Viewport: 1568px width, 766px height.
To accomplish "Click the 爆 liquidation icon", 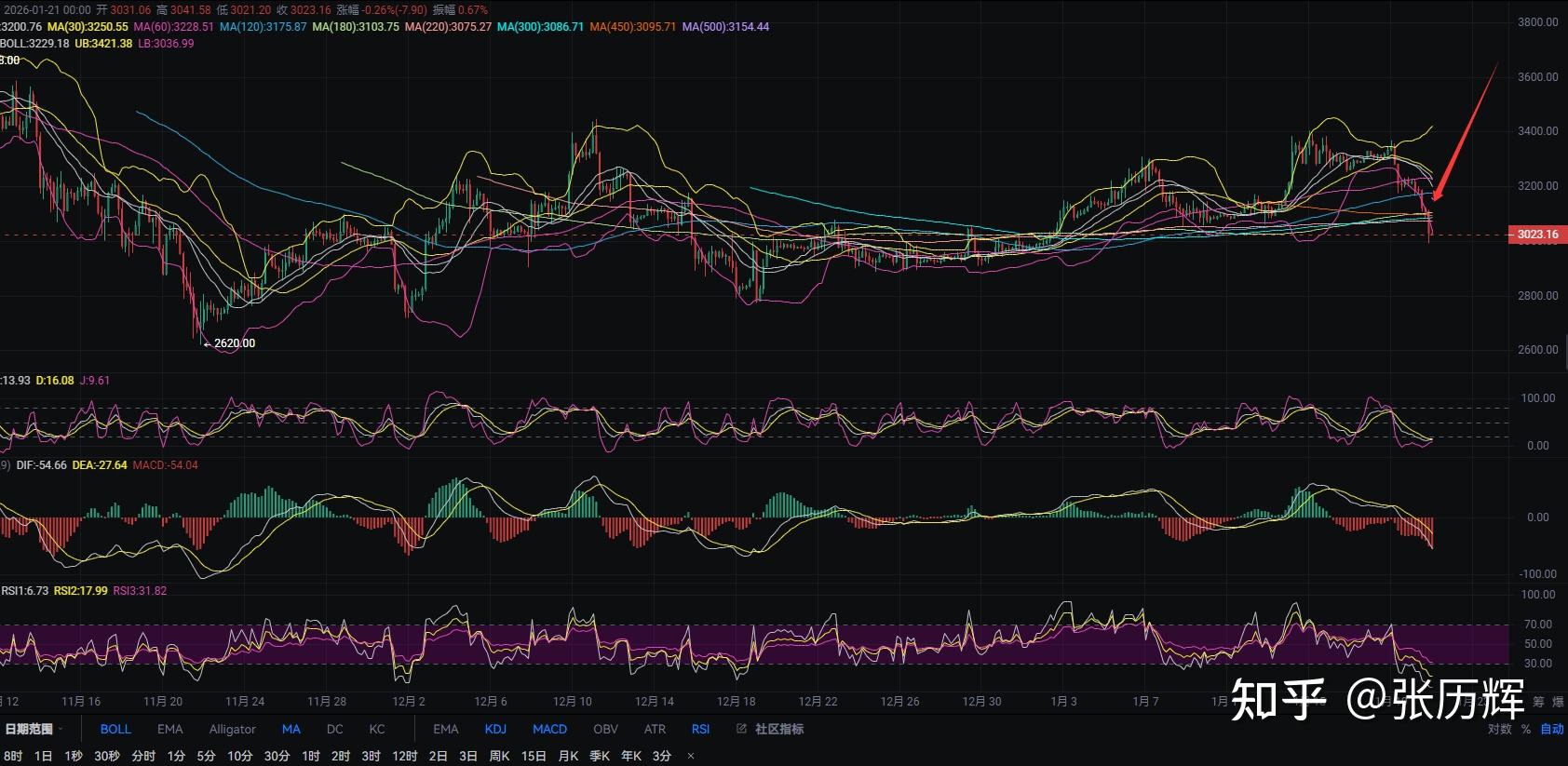I will point(1559,702).
